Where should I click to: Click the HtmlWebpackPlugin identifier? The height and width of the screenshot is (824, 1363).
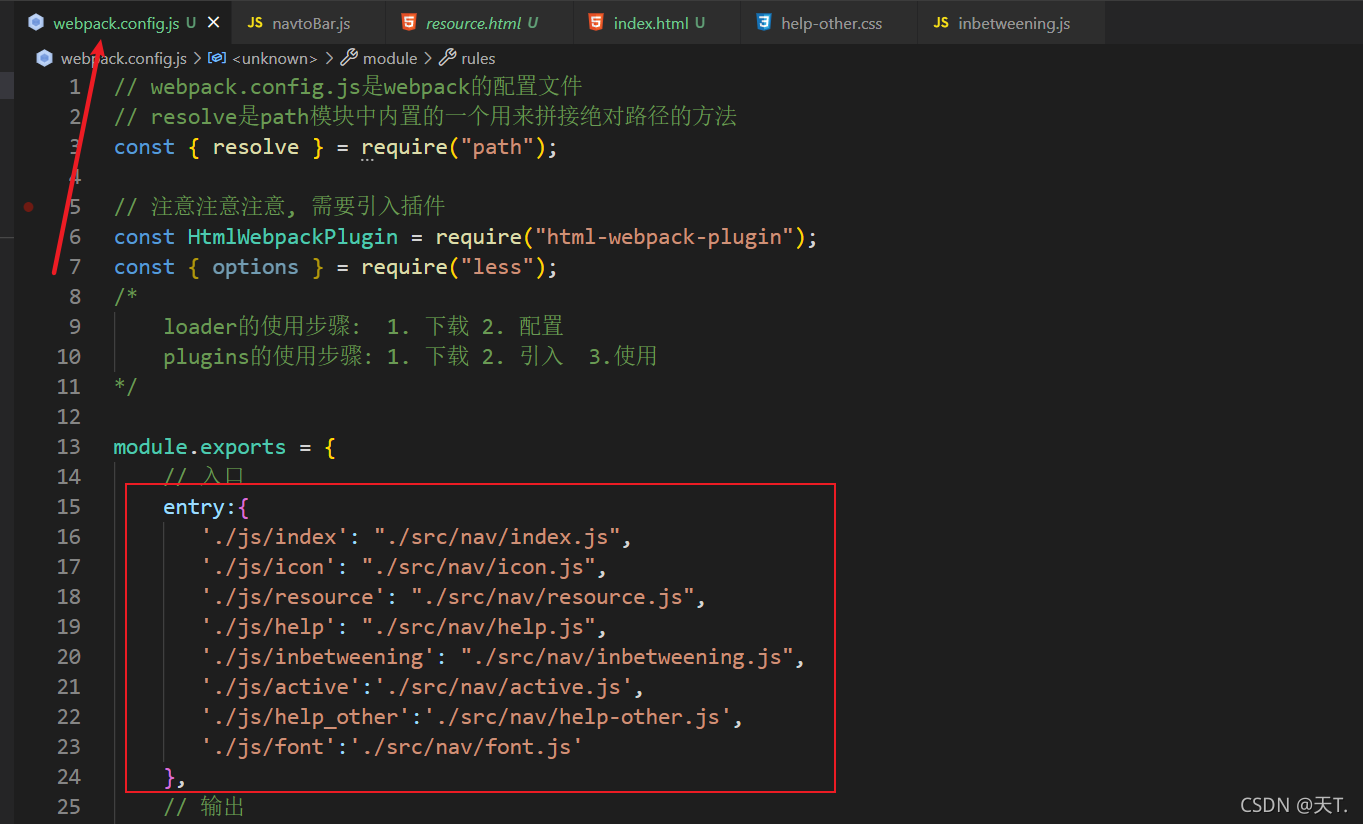tap(292, 237)
